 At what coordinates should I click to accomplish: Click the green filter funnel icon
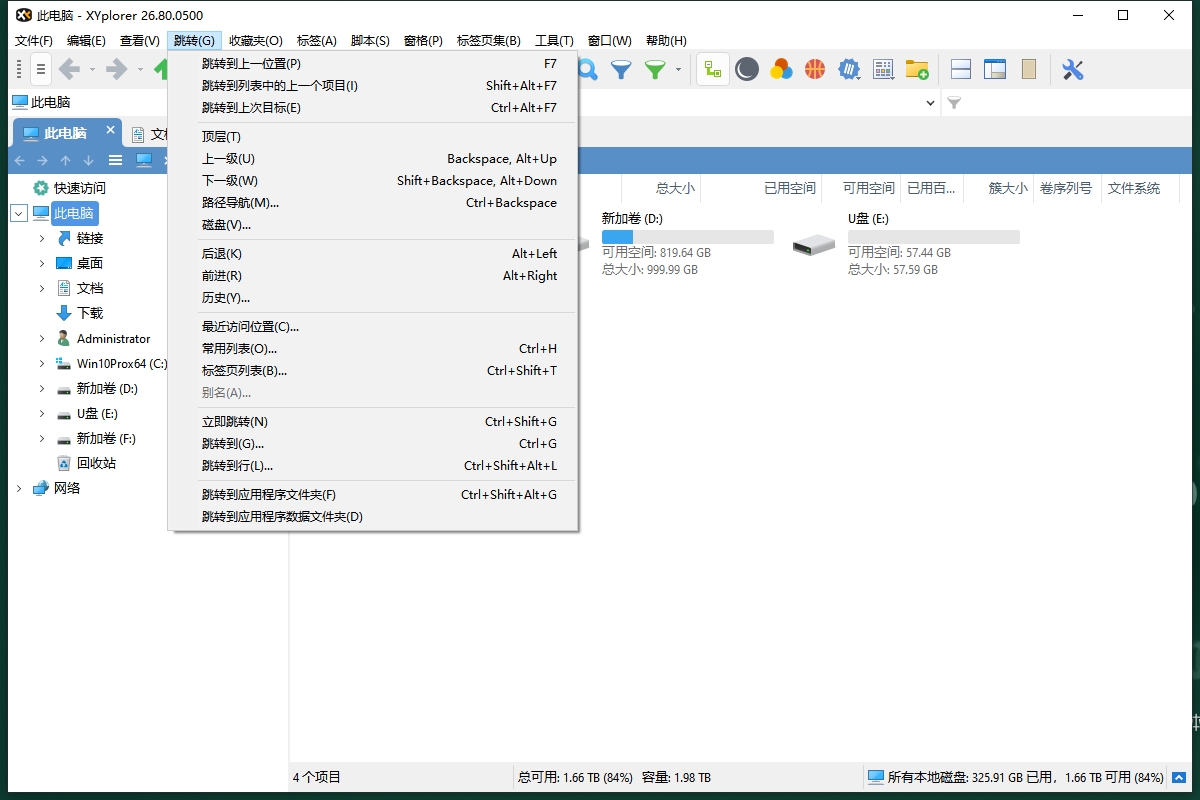click(x=655, y=69)
